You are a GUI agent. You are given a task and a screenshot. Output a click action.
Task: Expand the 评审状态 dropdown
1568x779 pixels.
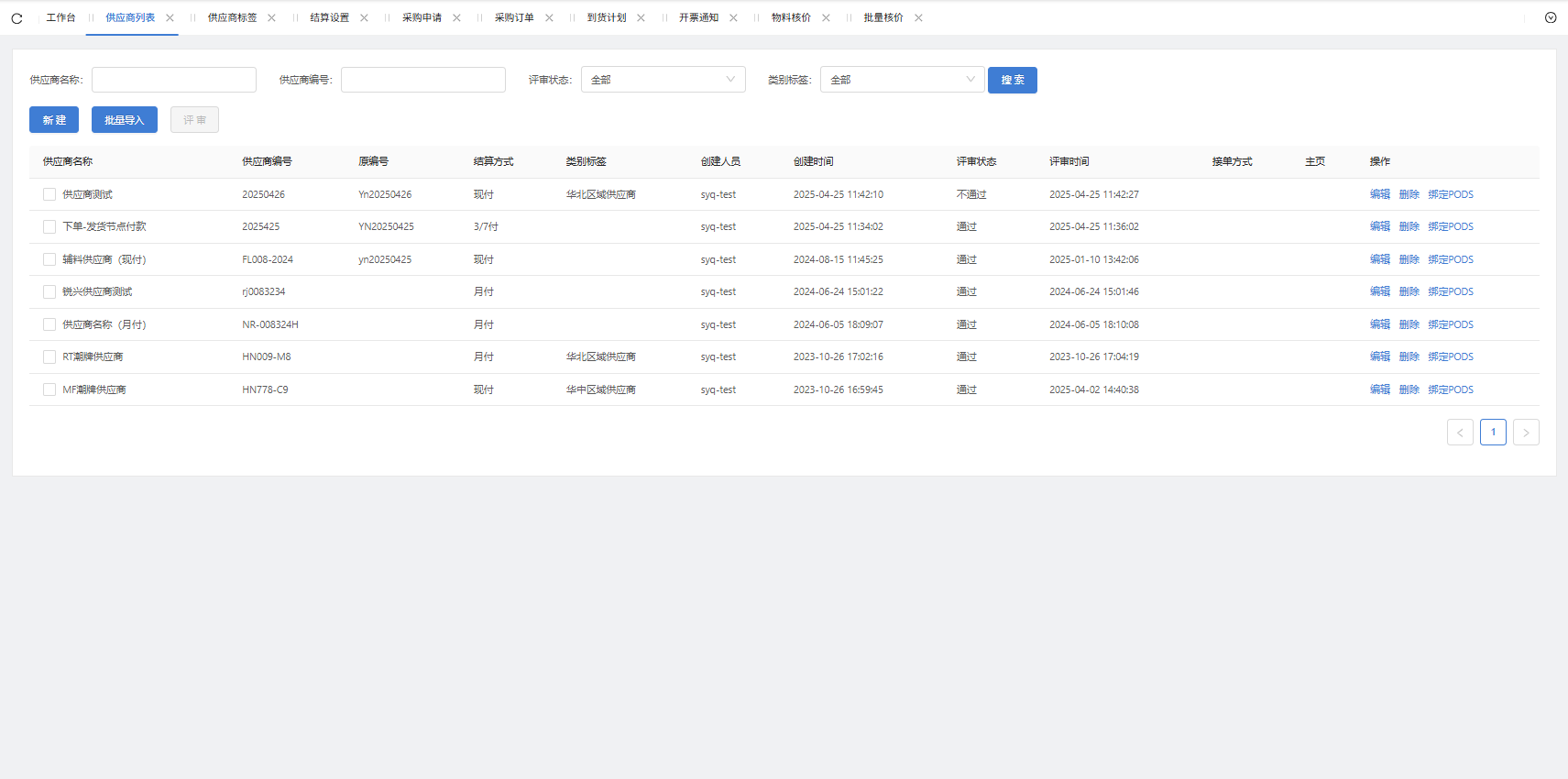click(663, 80)
